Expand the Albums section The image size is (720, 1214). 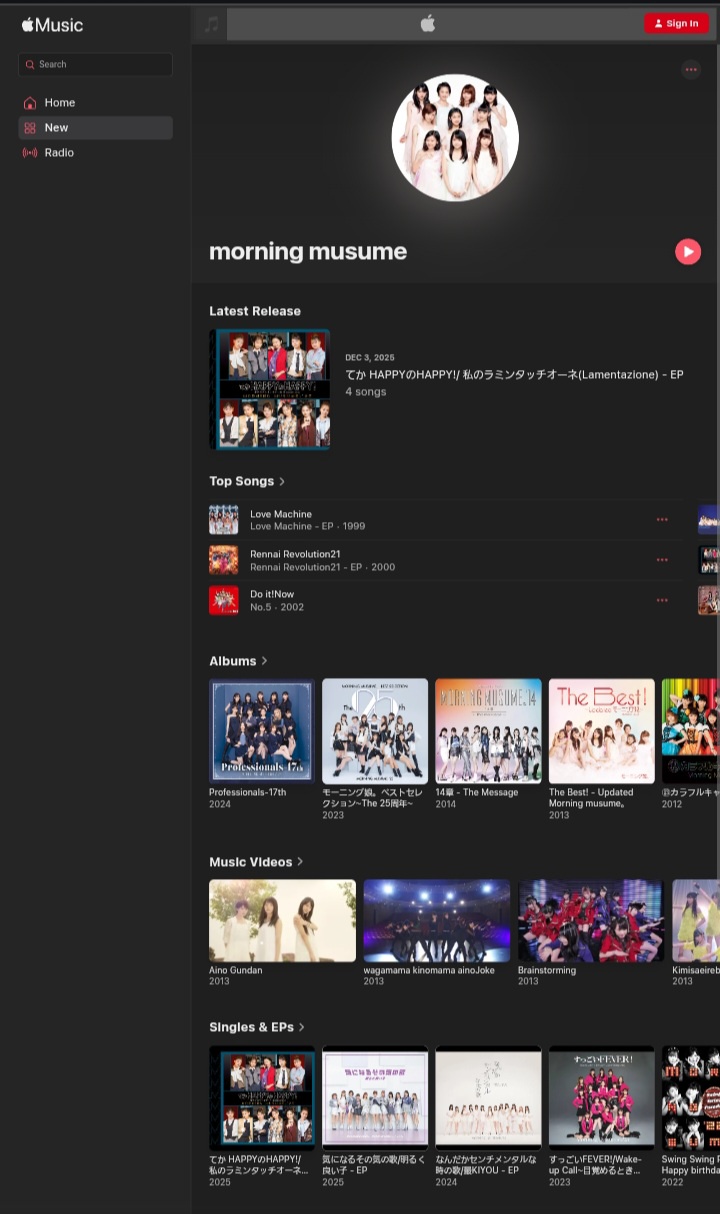click(238, 661)
